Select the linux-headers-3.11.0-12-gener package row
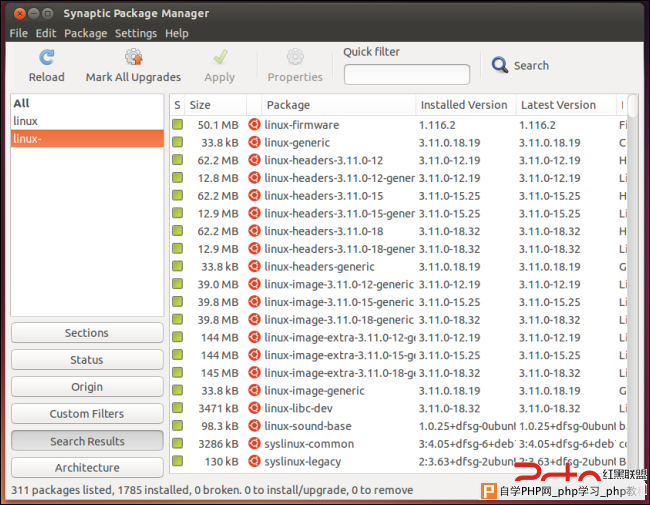 click(398, 178)
